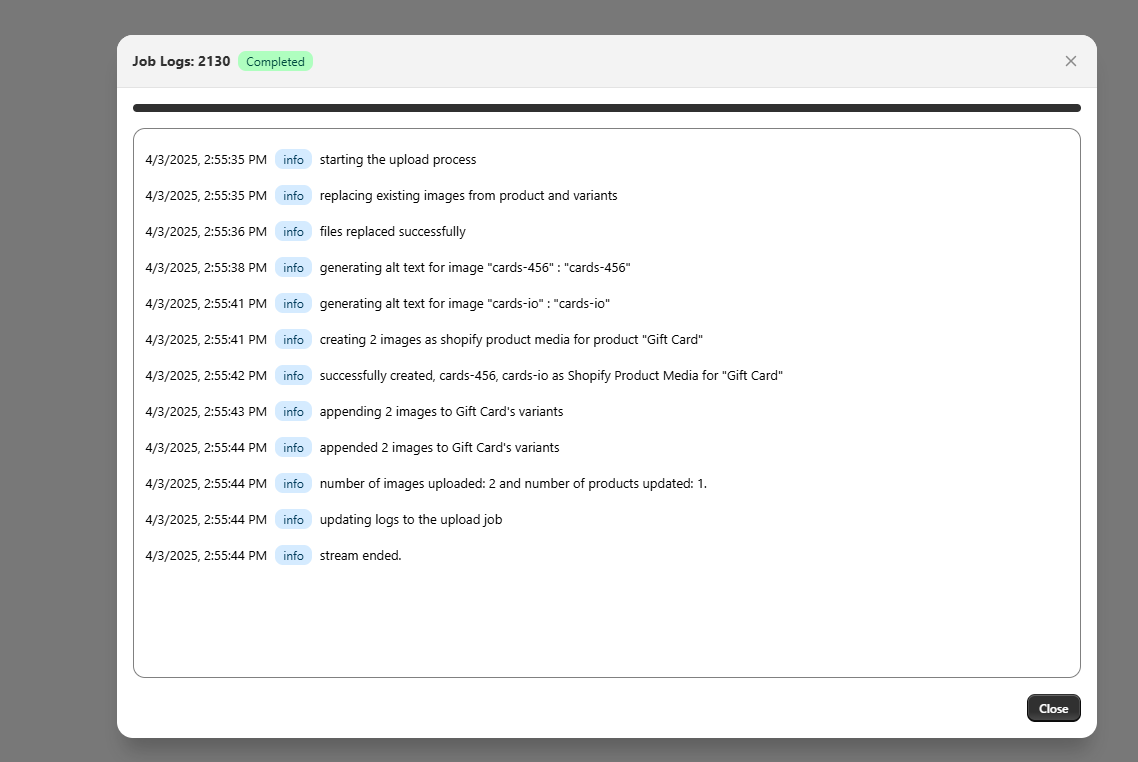Click the job progress bar

coord(606,108)
